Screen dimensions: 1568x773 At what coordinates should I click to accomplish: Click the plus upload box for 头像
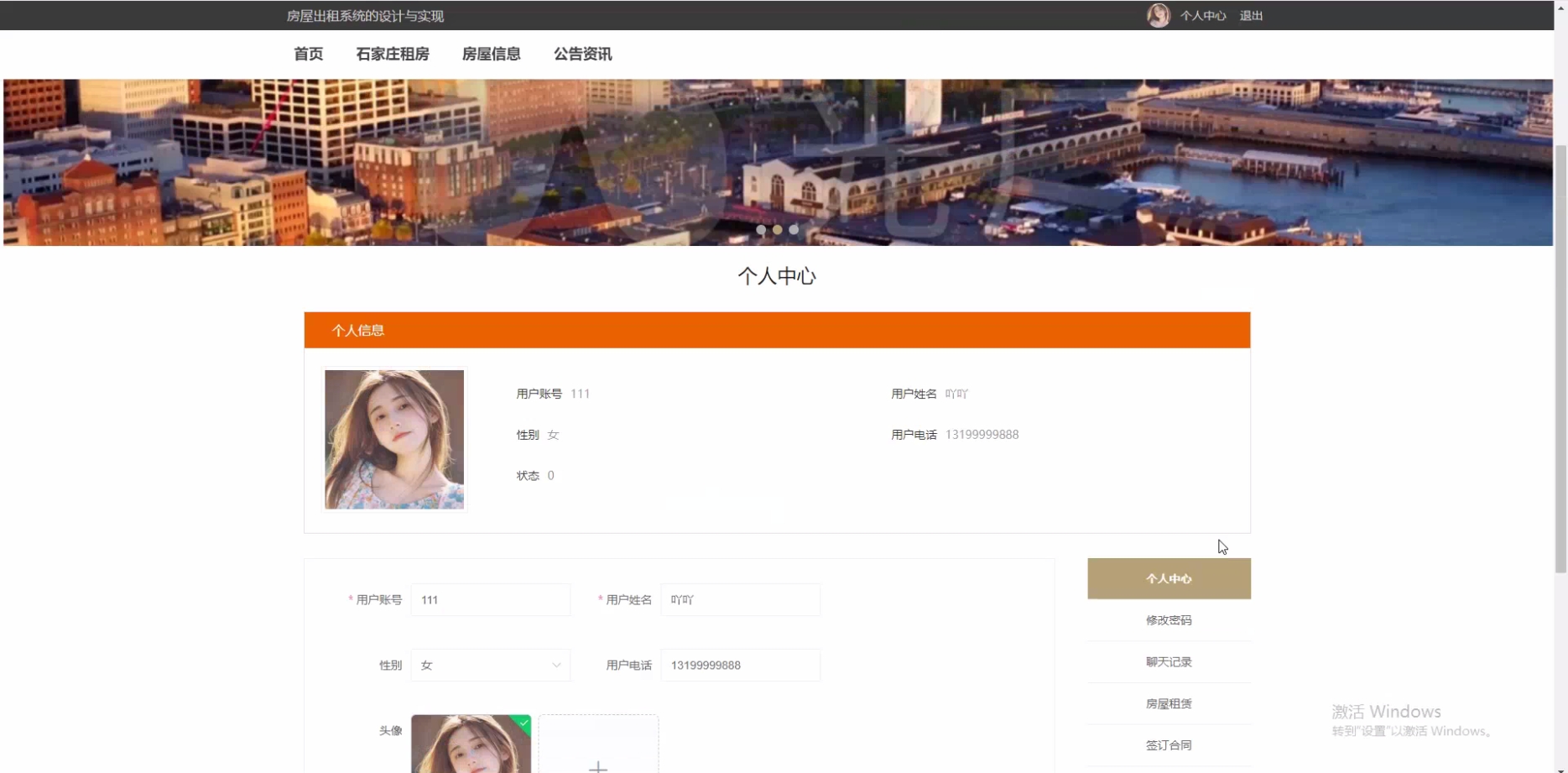coord(598,744)
